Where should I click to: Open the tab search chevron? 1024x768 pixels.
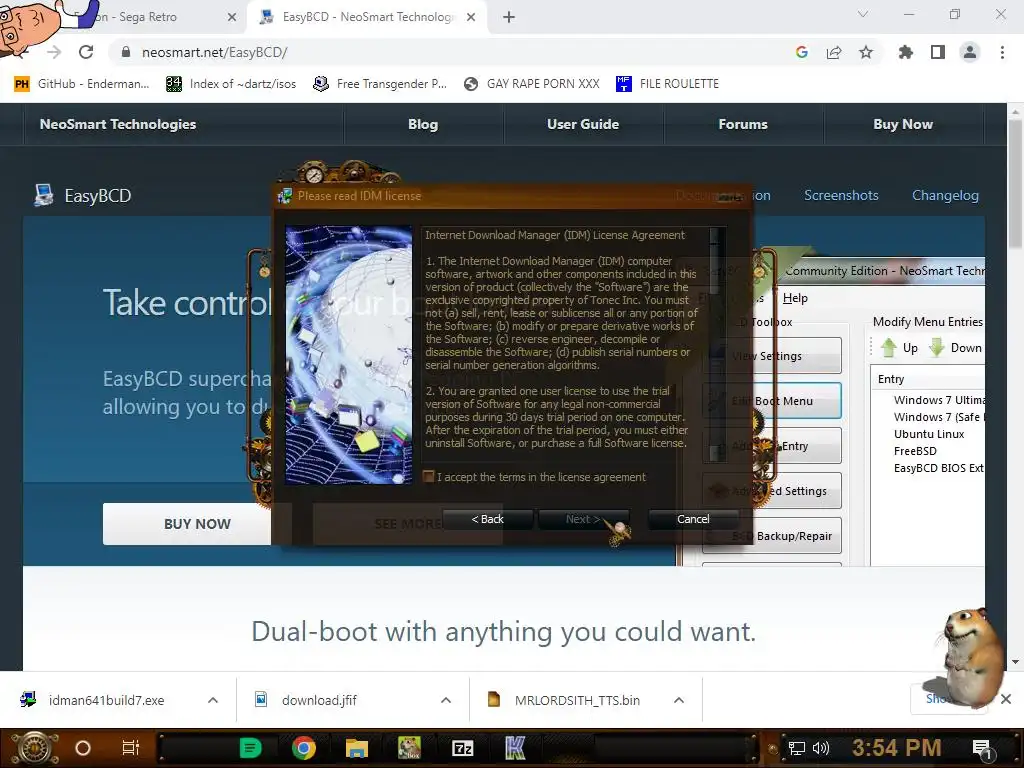tap(863, 14)
